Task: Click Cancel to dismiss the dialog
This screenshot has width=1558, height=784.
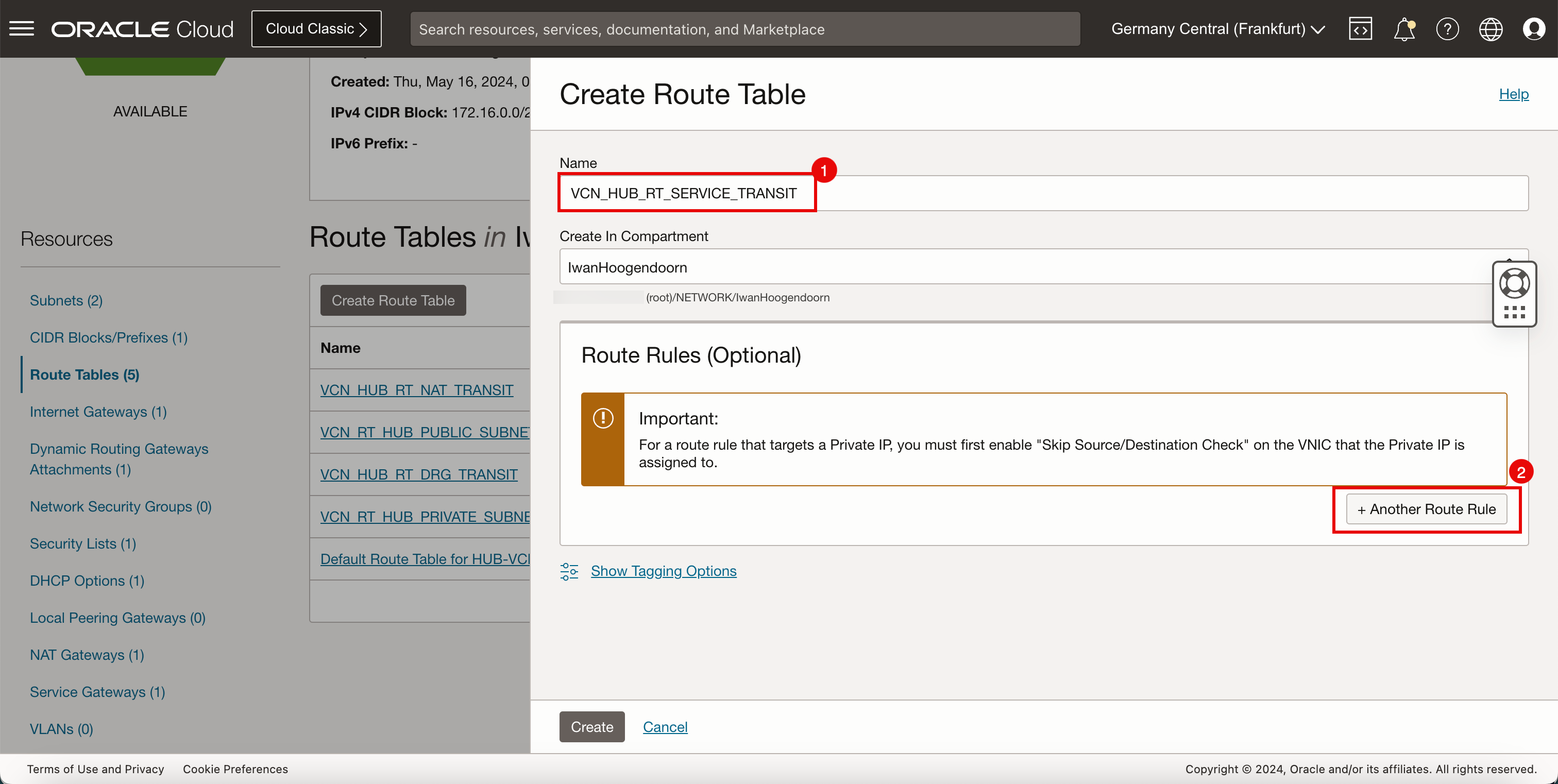Action: (665, 726)
